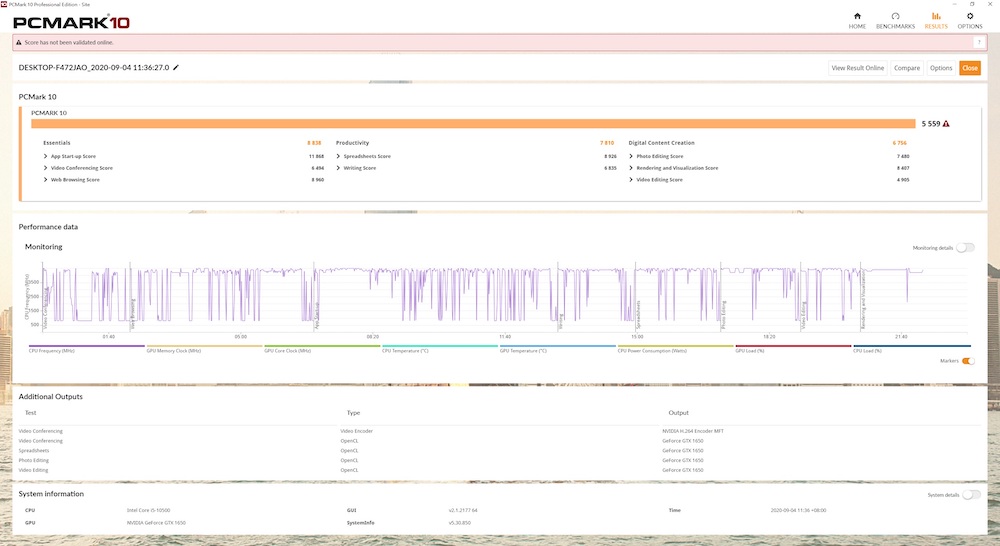Expand the Video Editing Score row
Screen dimensions: 1000x546
click(632, 180)
